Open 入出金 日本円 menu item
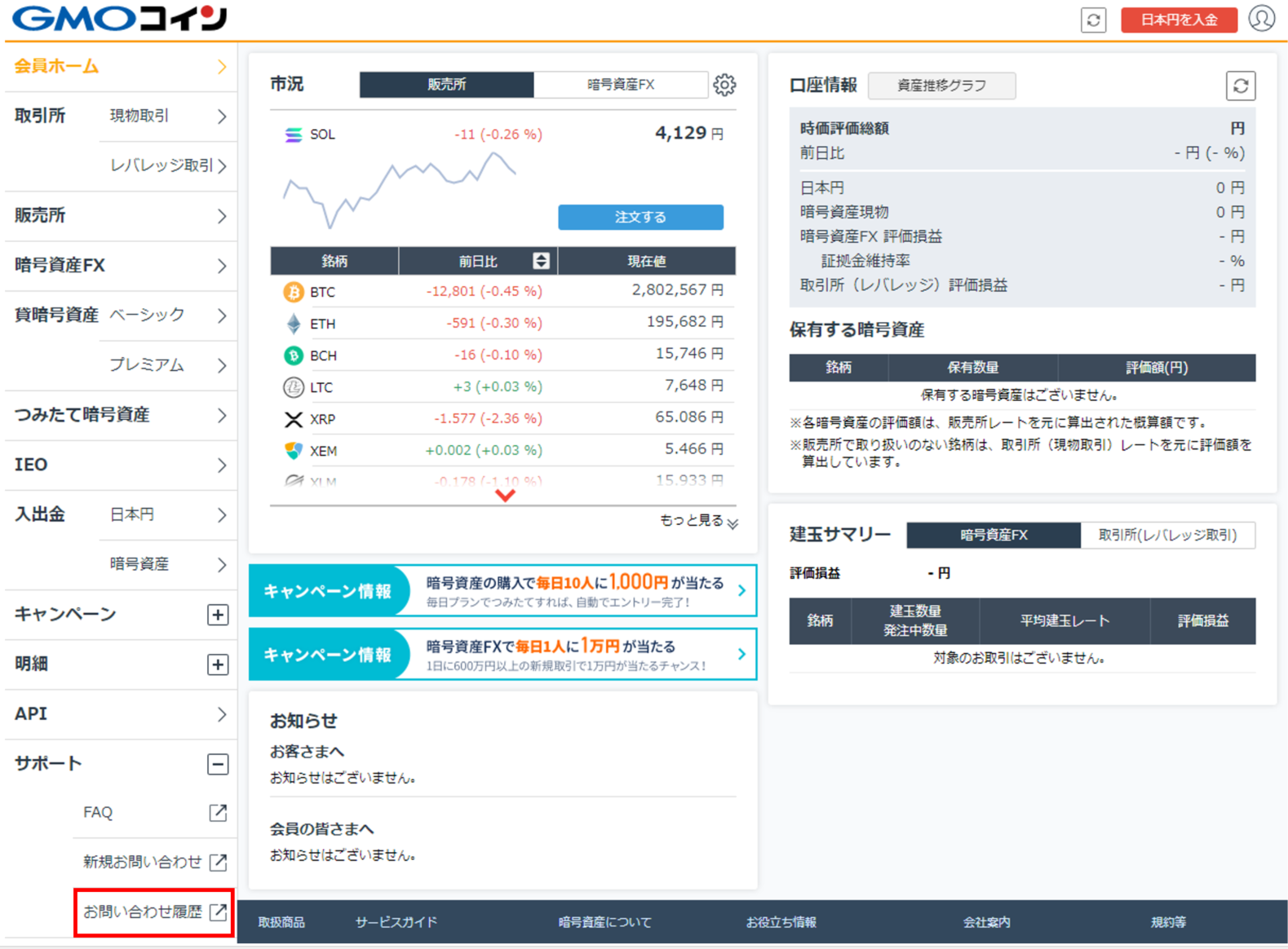 coord(168,514)
